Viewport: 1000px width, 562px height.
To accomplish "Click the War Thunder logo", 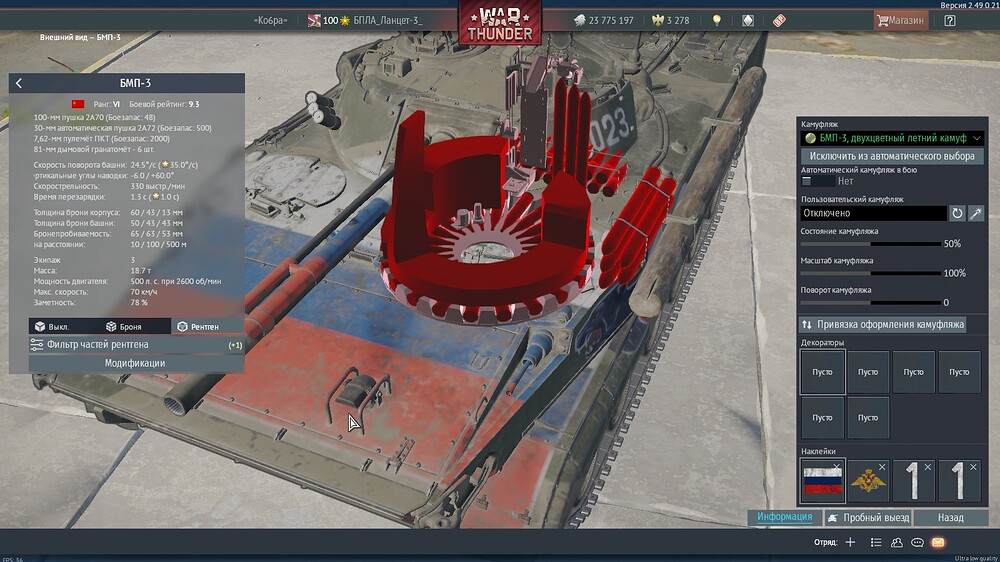I will coord(500,24).
